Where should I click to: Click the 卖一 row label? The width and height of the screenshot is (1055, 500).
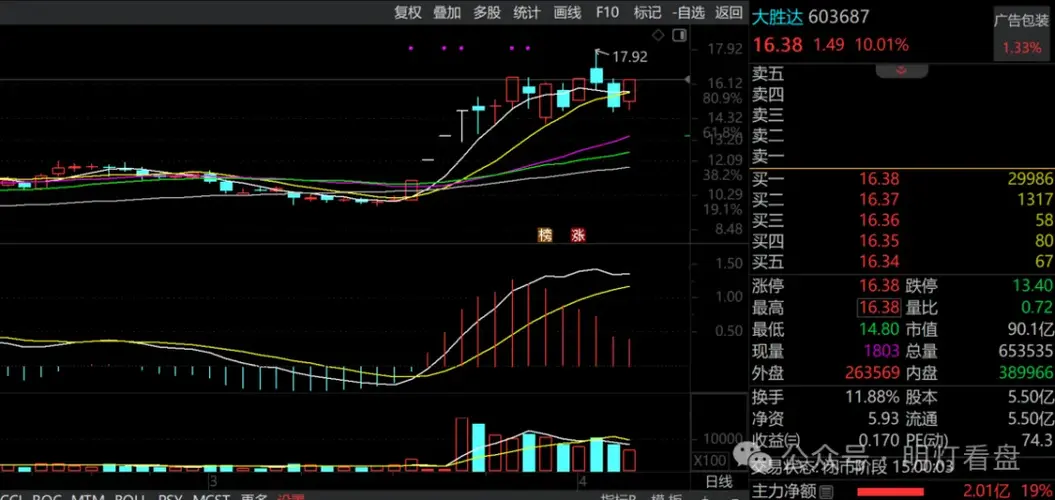(768, 157)
